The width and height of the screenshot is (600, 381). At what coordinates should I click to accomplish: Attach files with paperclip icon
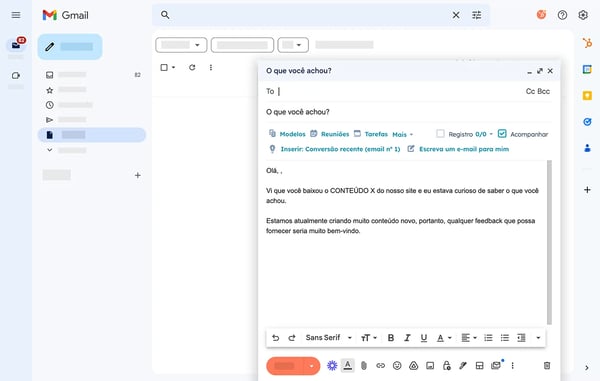tap(364, 366)
